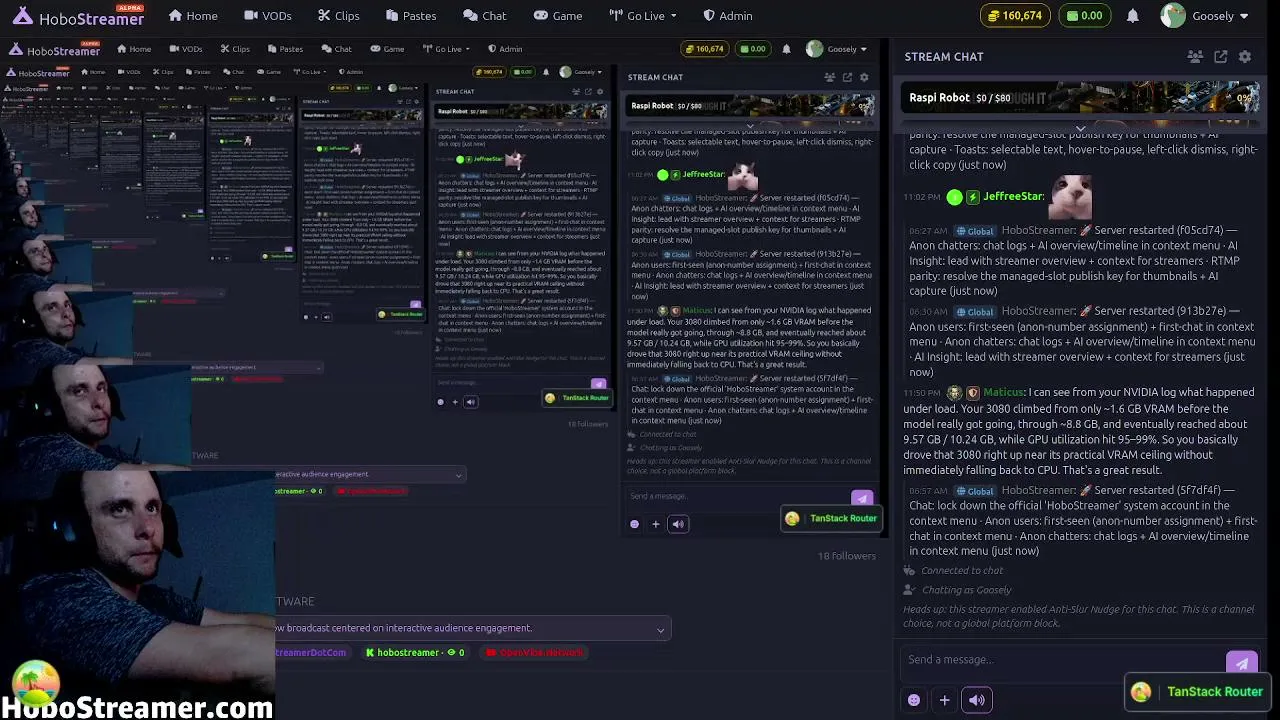Go to Home in the top navigation bar
The width and height of the screenshot is (1280, 720).
(x=193, y=16)
